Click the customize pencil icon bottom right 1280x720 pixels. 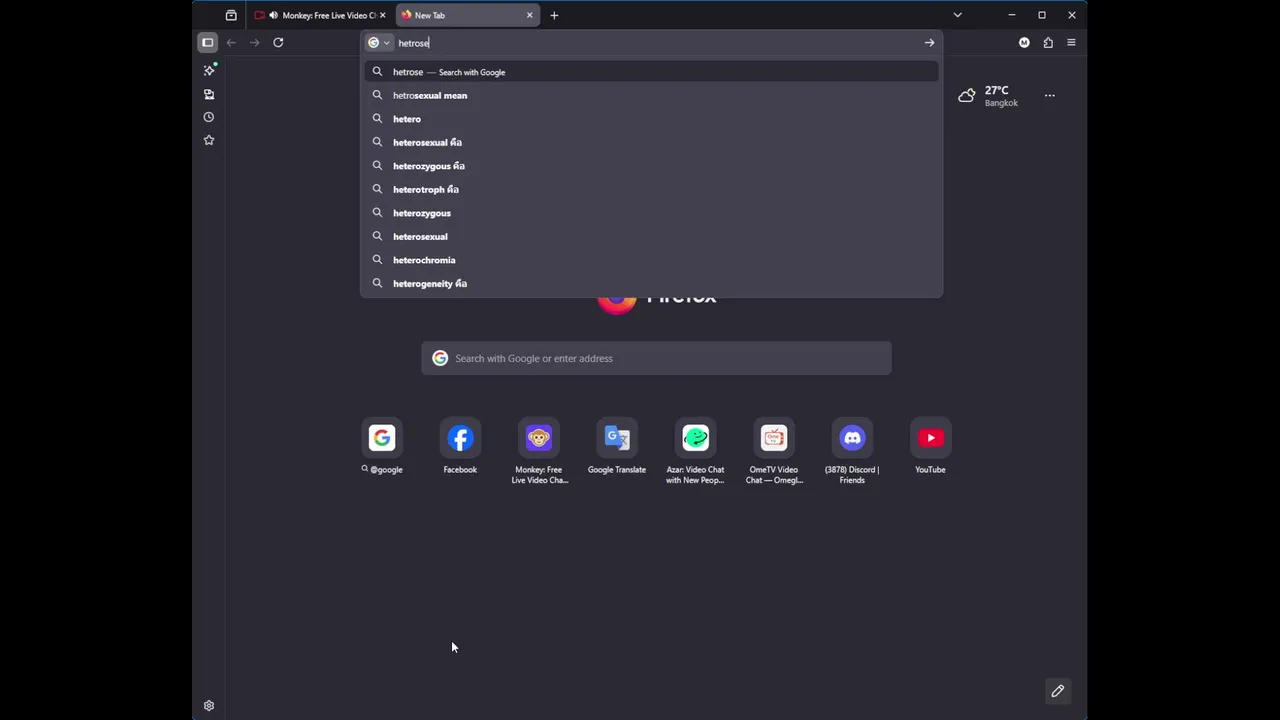click(x=1057, y=691)
